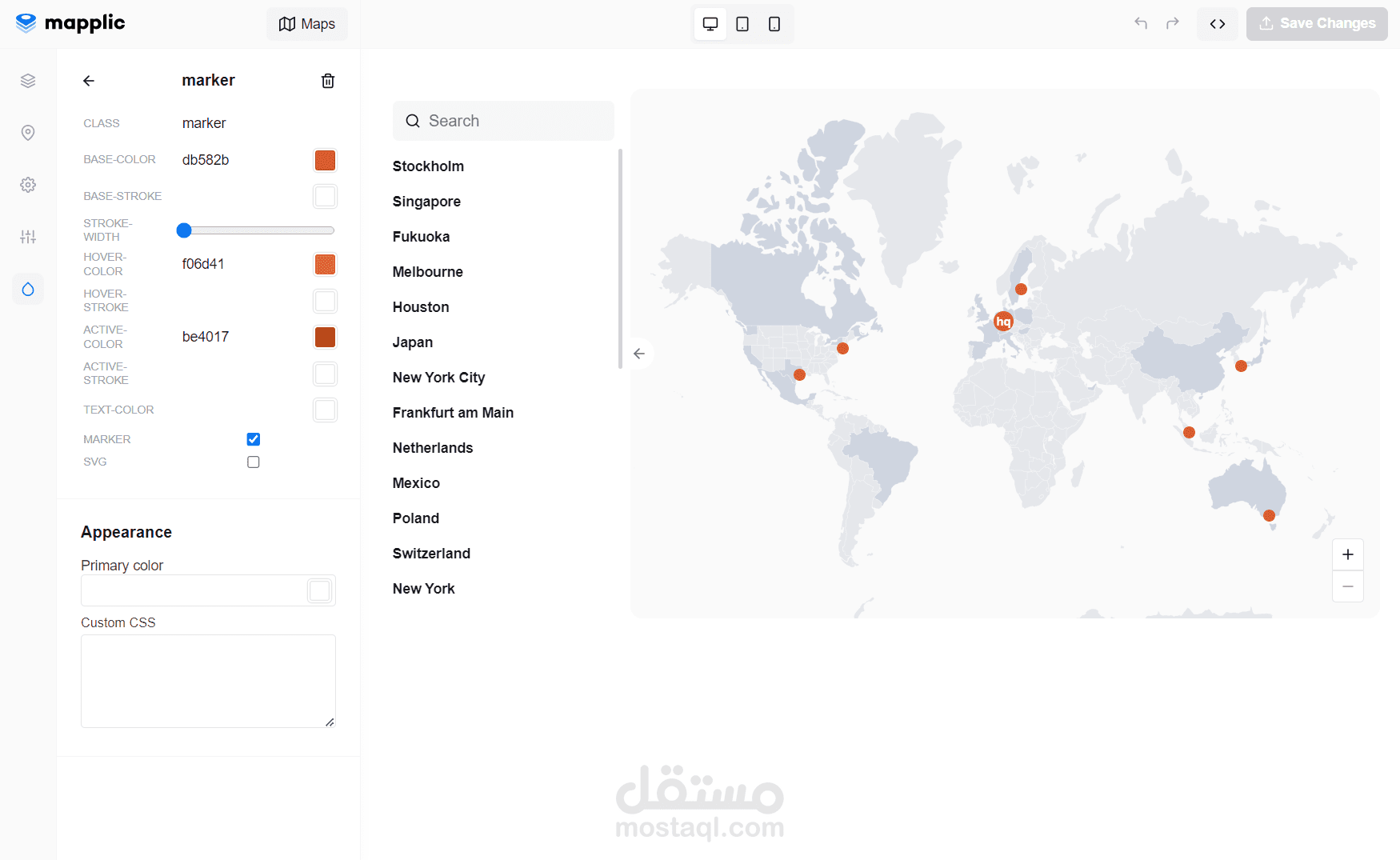This screenshot has width=1400, height=860.
Task: Select Fukuoka in the location list
Action: coord(421,237)
